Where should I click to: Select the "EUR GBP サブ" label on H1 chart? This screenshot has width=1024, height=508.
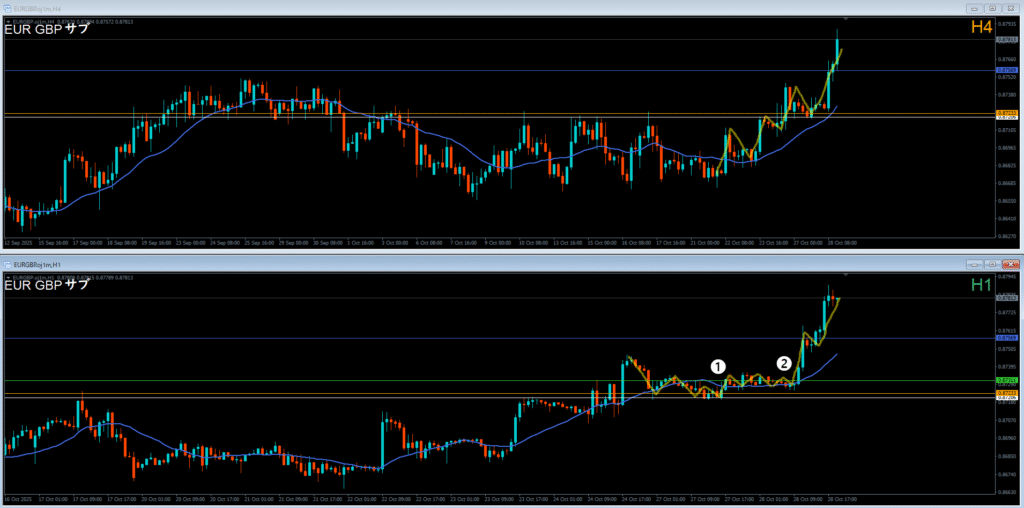[47, 285]
